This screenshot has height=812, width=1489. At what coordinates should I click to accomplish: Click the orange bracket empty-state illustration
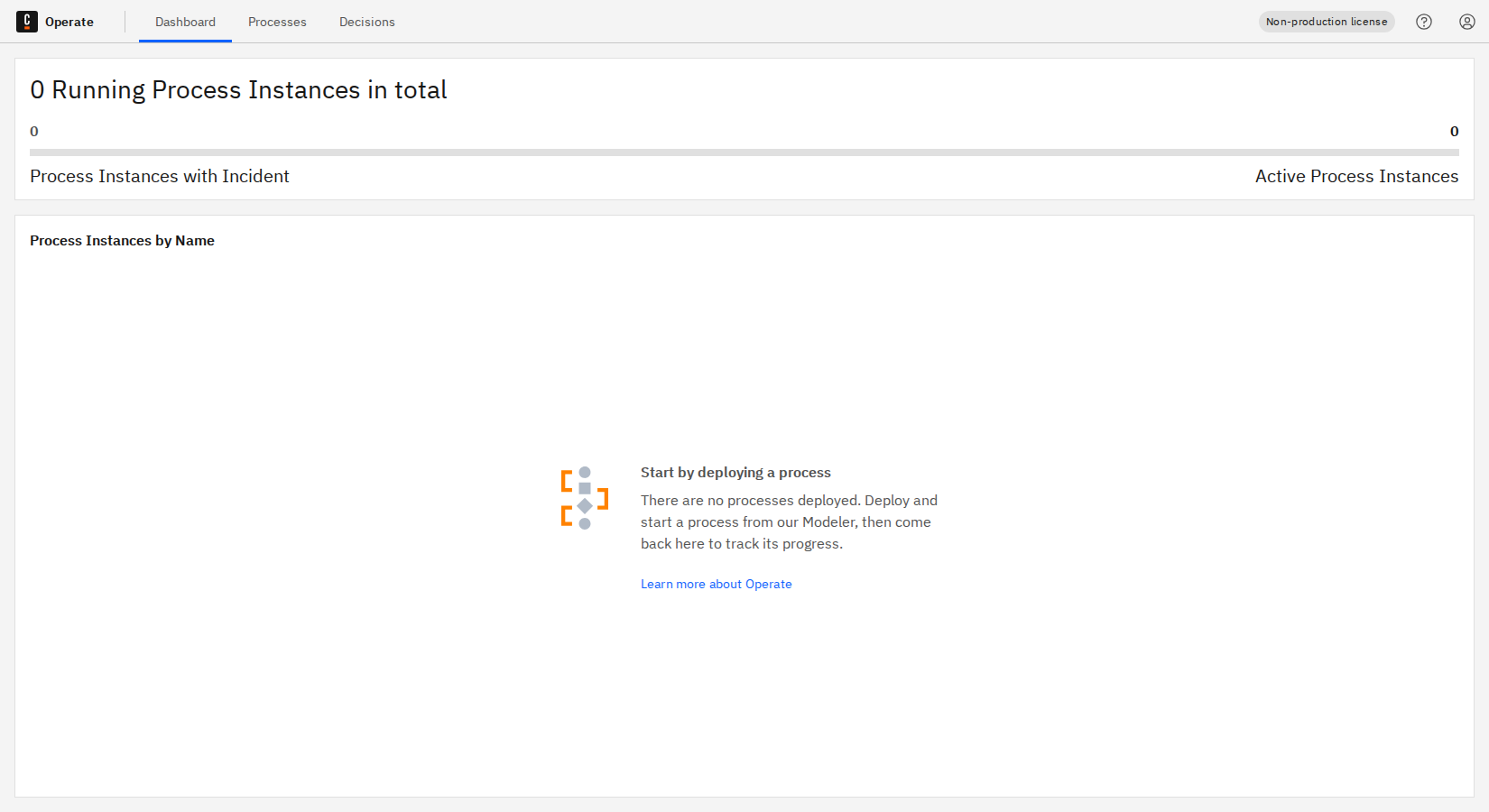pyautogui.click(x=584, y=498)
